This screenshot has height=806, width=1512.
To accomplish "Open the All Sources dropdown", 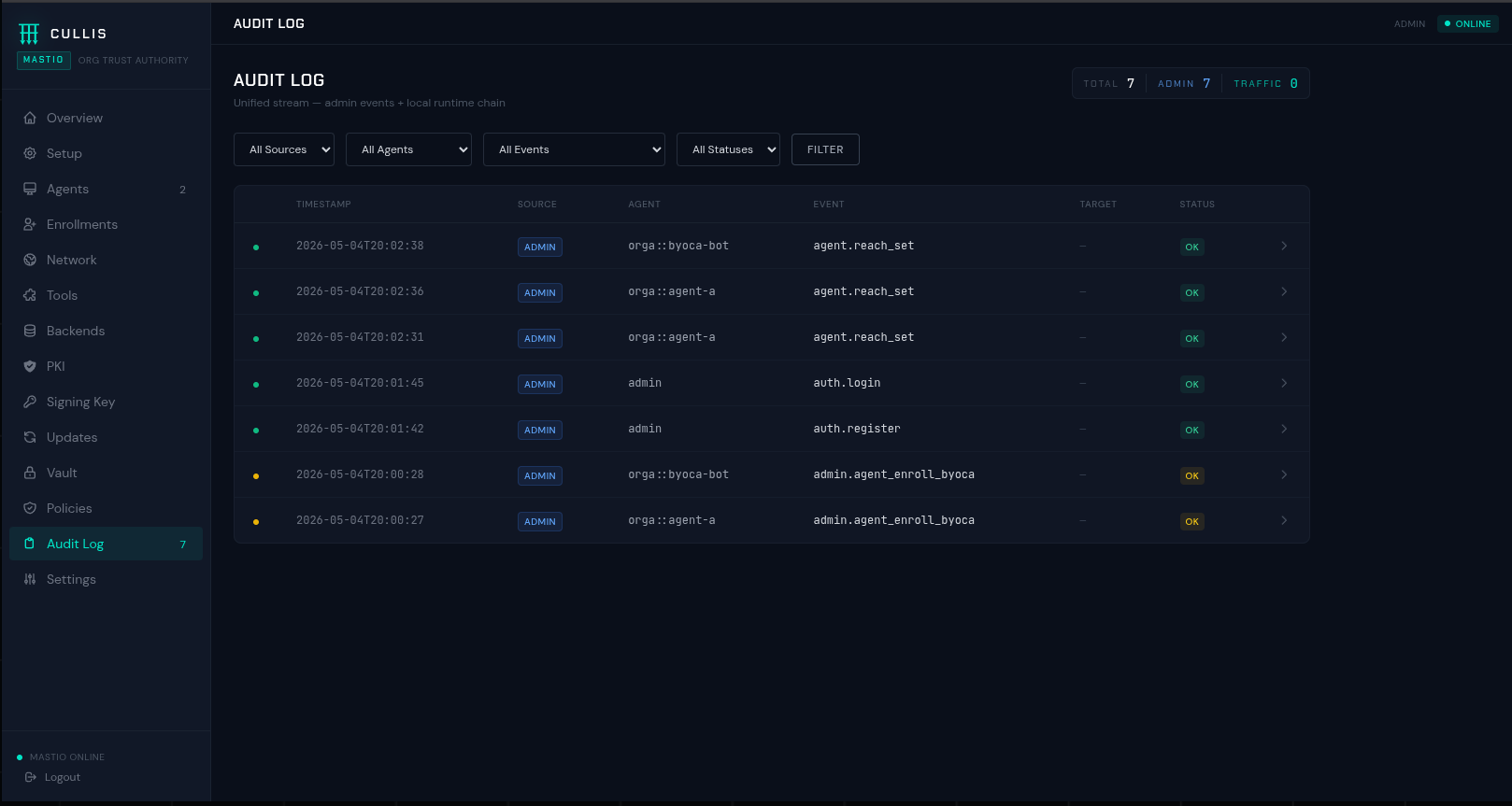I will pyautogui.click(x=284, y=149).
